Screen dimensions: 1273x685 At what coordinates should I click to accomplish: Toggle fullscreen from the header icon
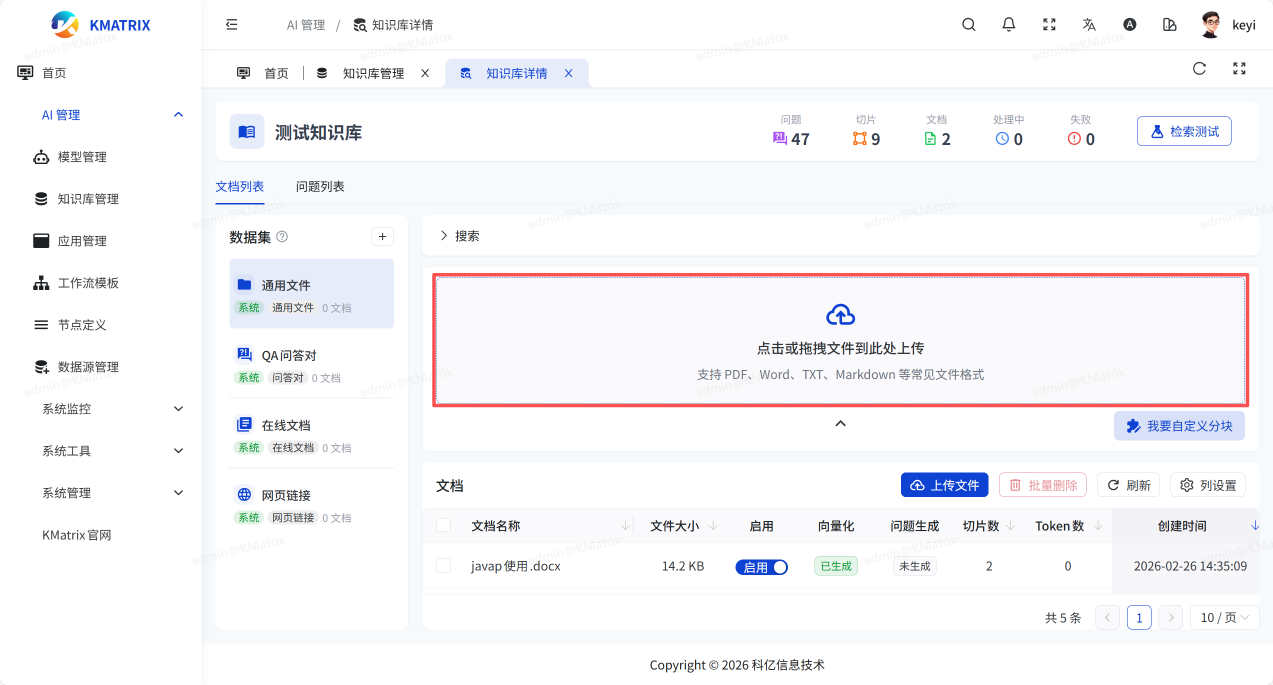1049,25
